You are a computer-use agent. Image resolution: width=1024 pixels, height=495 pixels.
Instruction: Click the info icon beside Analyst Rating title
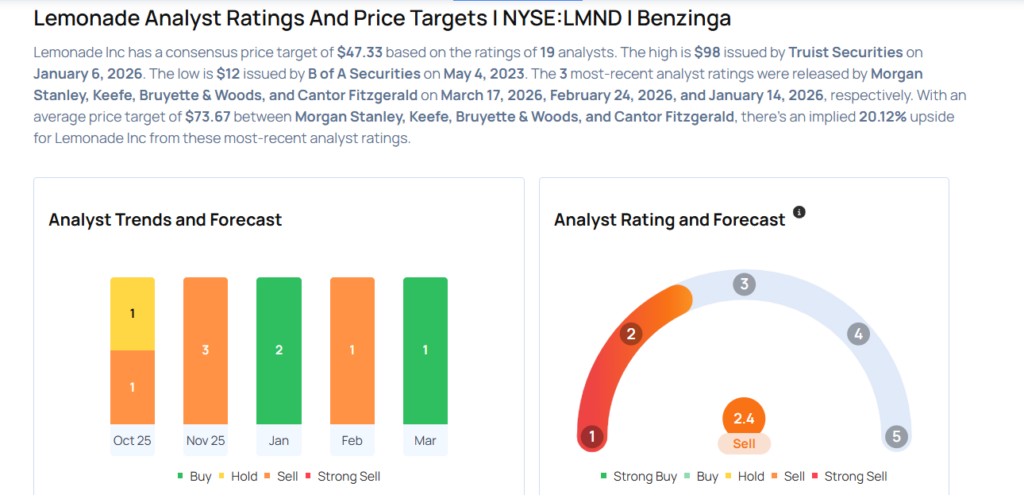(799, 212)
